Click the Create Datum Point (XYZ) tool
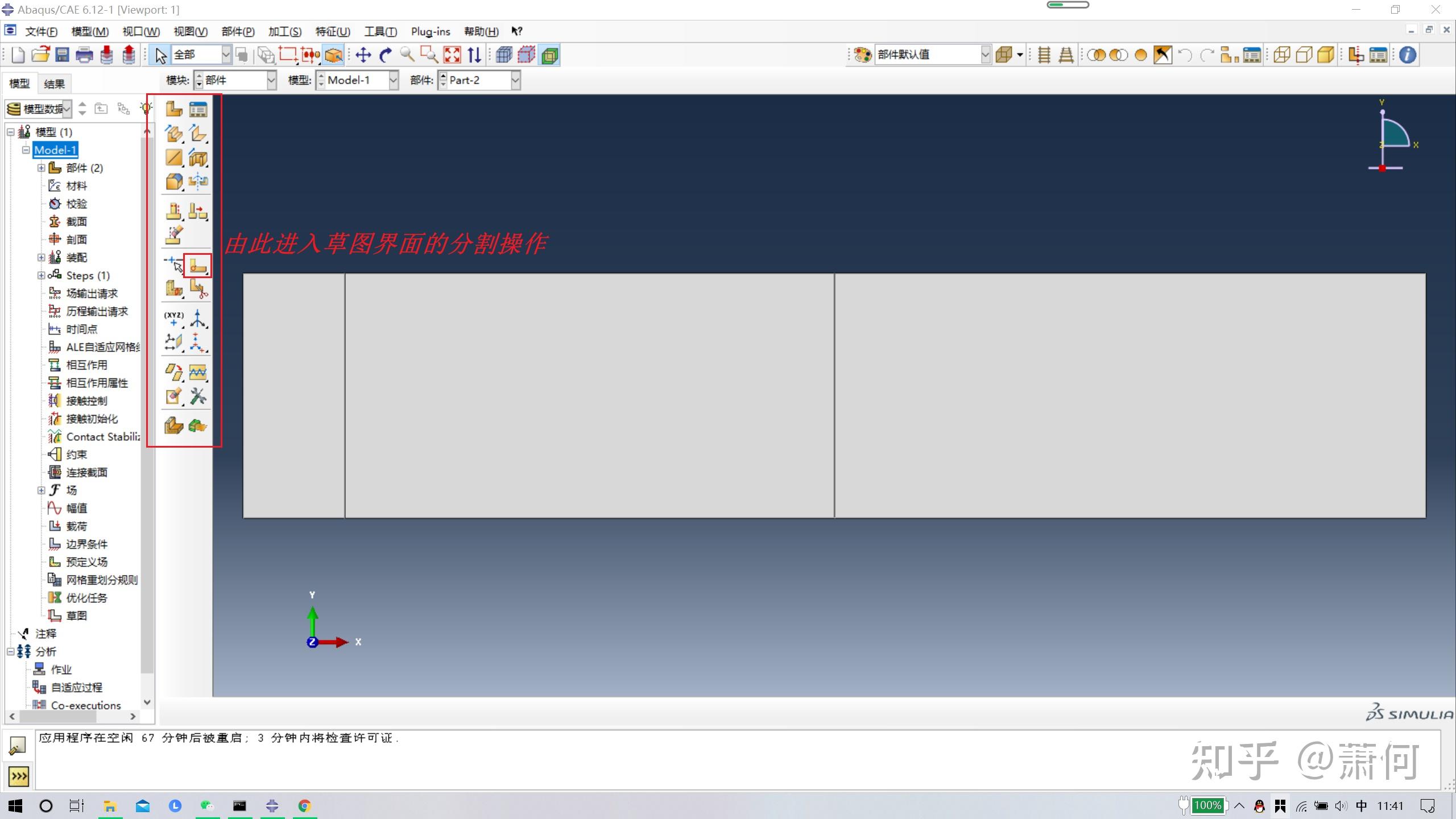Viewport: 1456px width, 819px height. (173, 318)
